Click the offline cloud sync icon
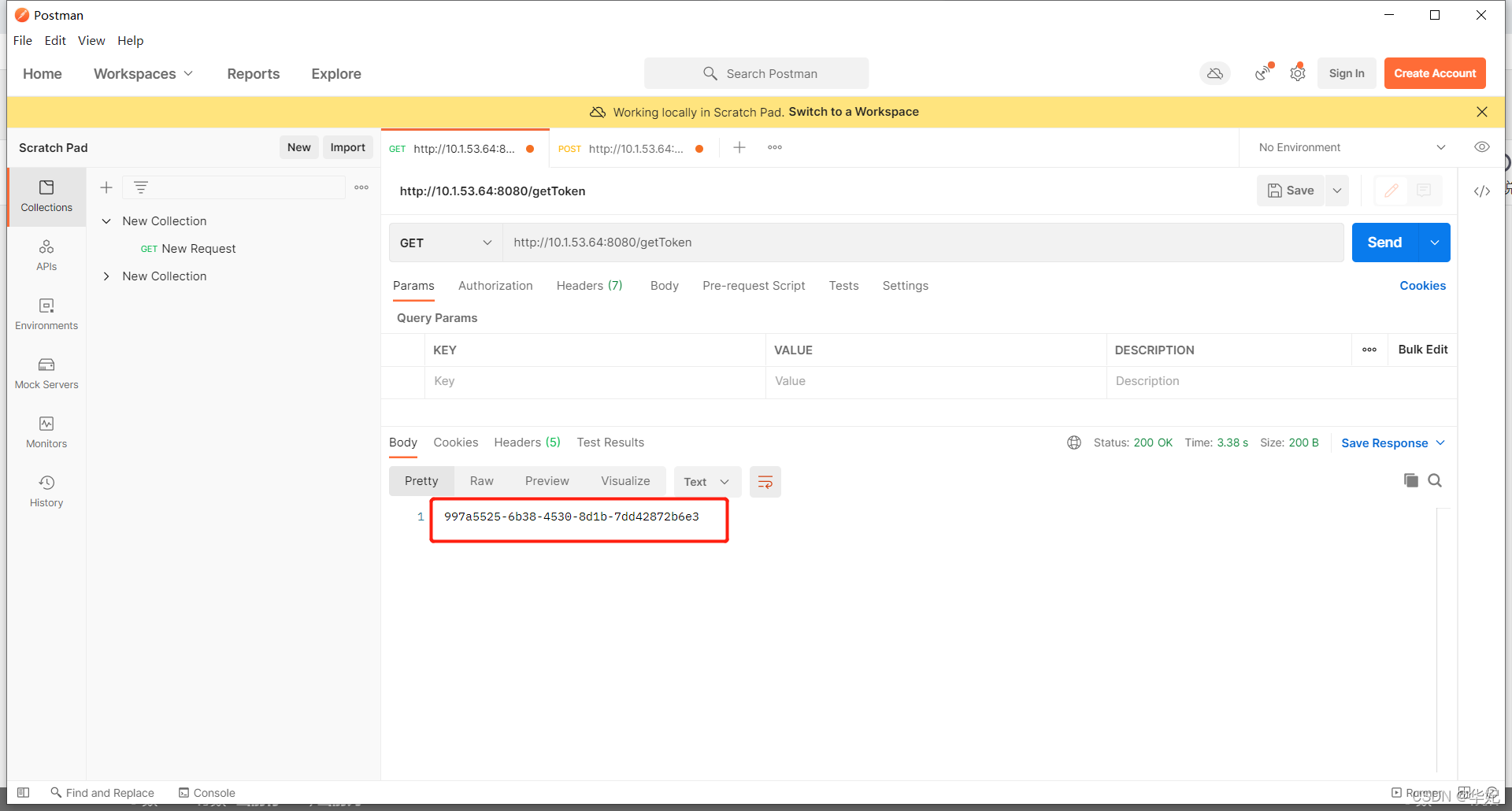The height and width of the screenshot is (811, 1512). [1215, 73]
